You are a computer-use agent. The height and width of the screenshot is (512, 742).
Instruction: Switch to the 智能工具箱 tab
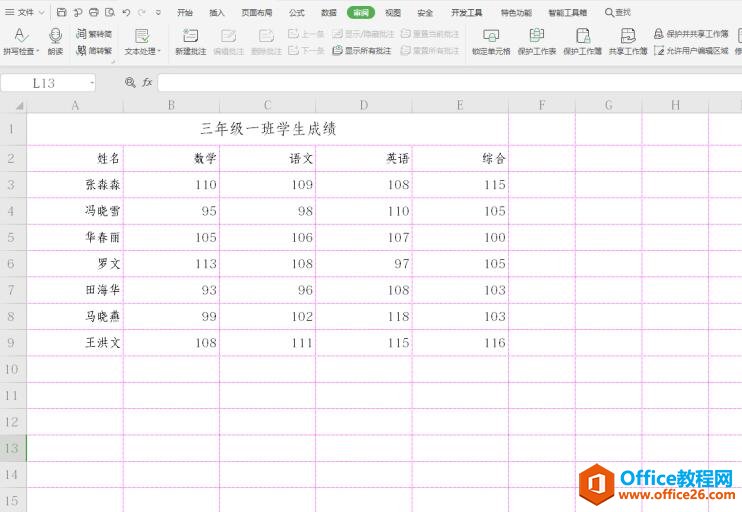coord(568,13)
